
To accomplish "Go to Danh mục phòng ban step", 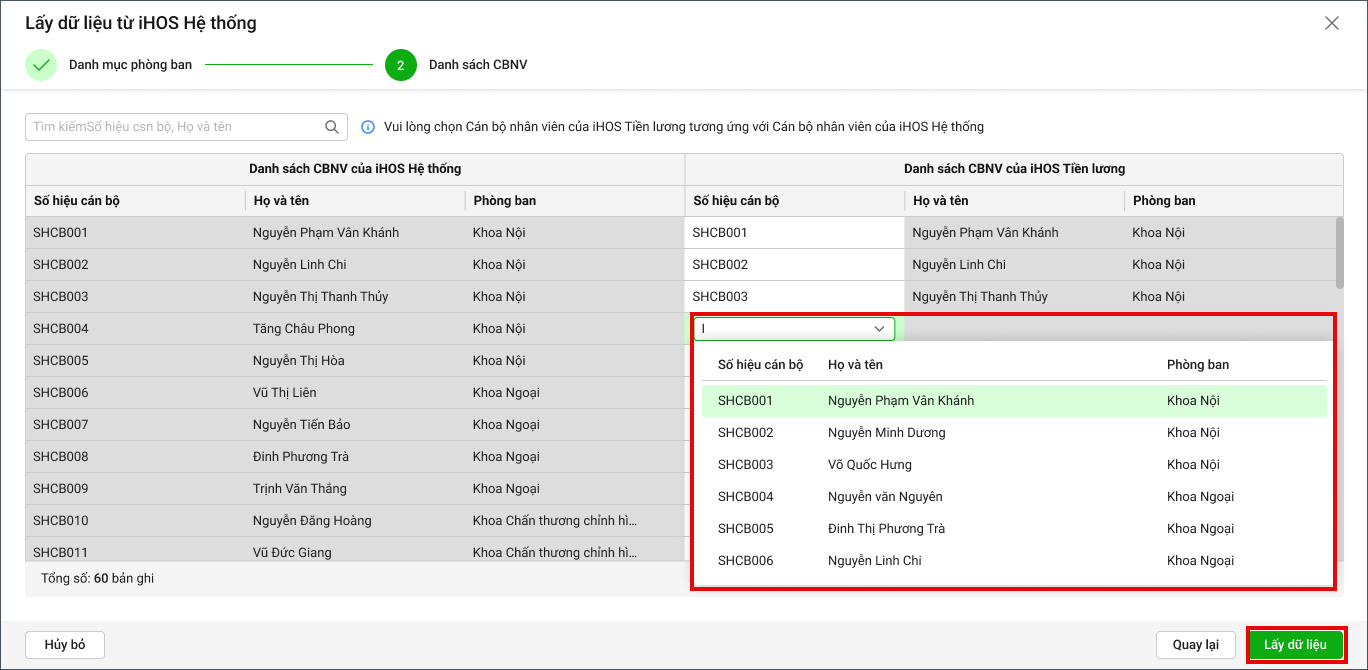I will (x=130, y=65).
